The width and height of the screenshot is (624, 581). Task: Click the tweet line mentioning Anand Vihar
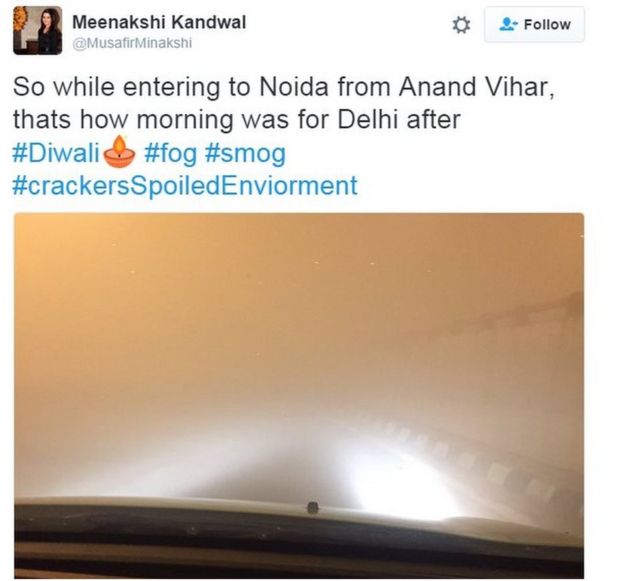coord(283,86)
